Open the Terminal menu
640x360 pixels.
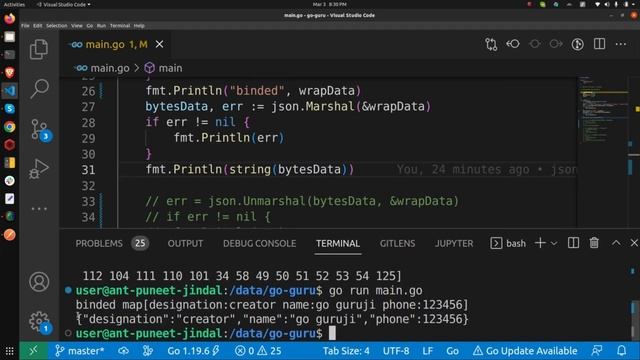pos(120,25)
